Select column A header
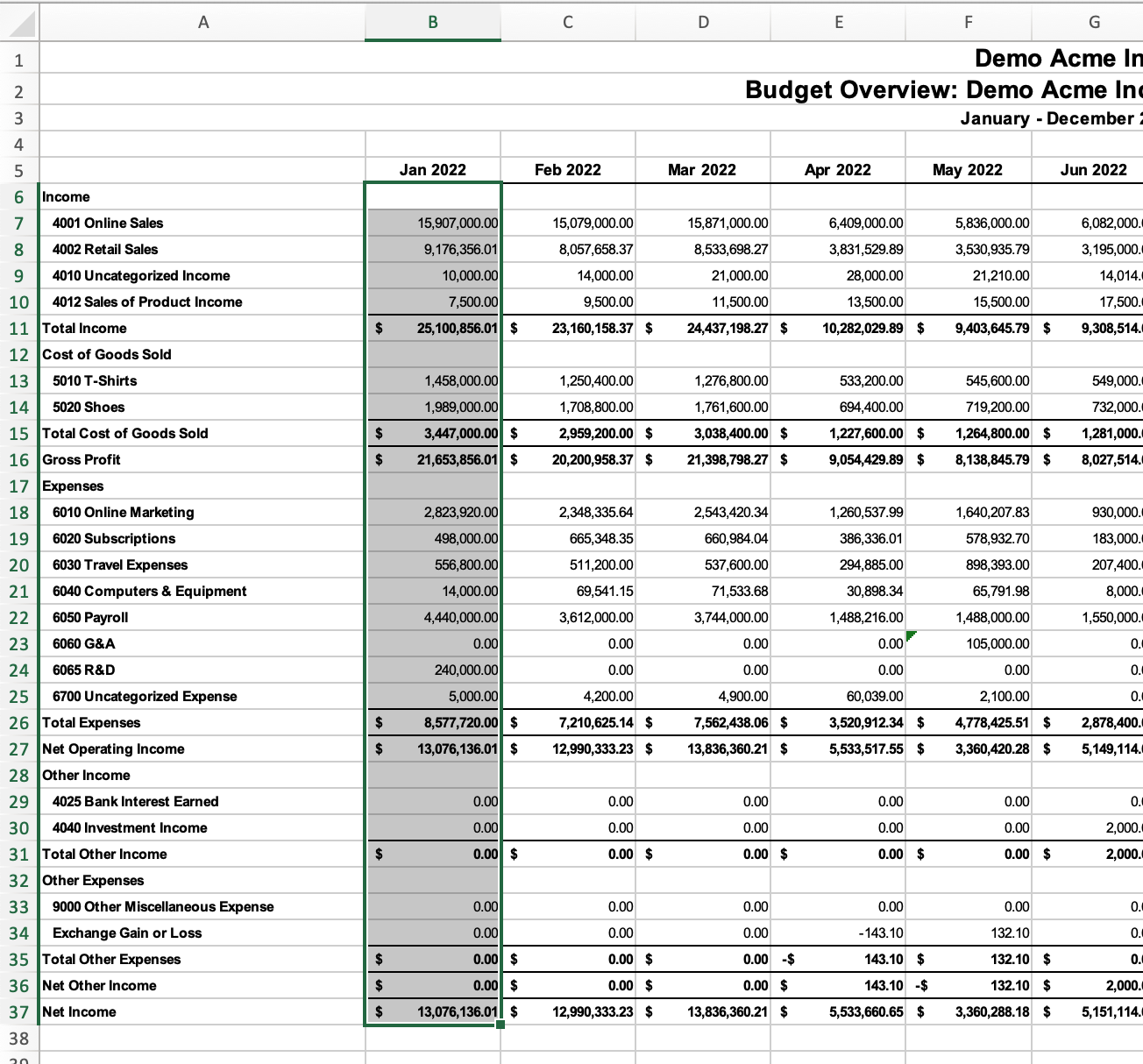This screenshot has width=1143, height=1064. [x=202, y=22]
